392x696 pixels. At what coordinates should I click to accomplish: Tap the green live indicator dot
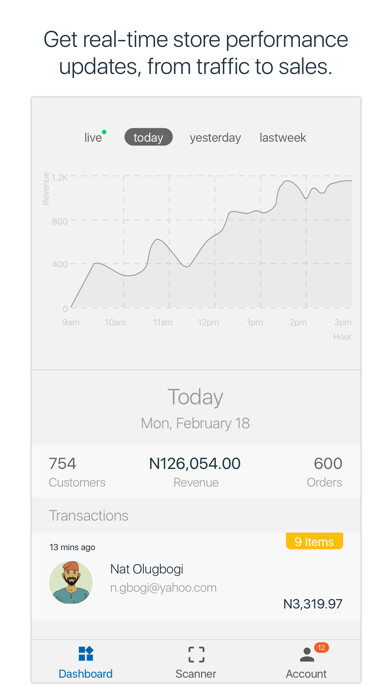point(104,132)
